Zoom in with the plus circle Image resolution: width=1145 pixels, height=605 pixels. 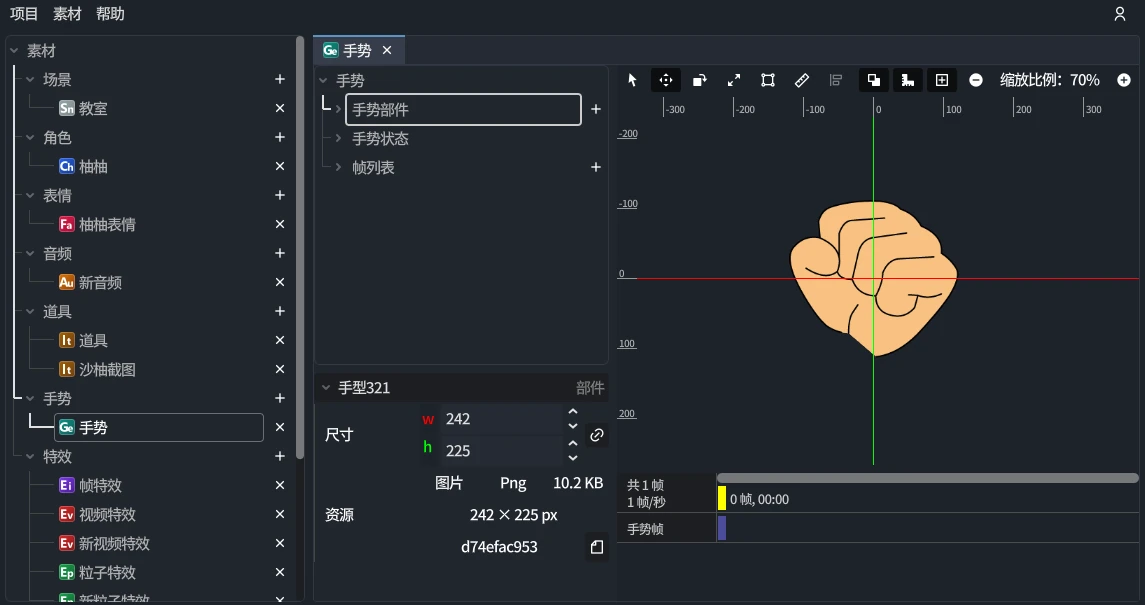(x=1124, y=80)
